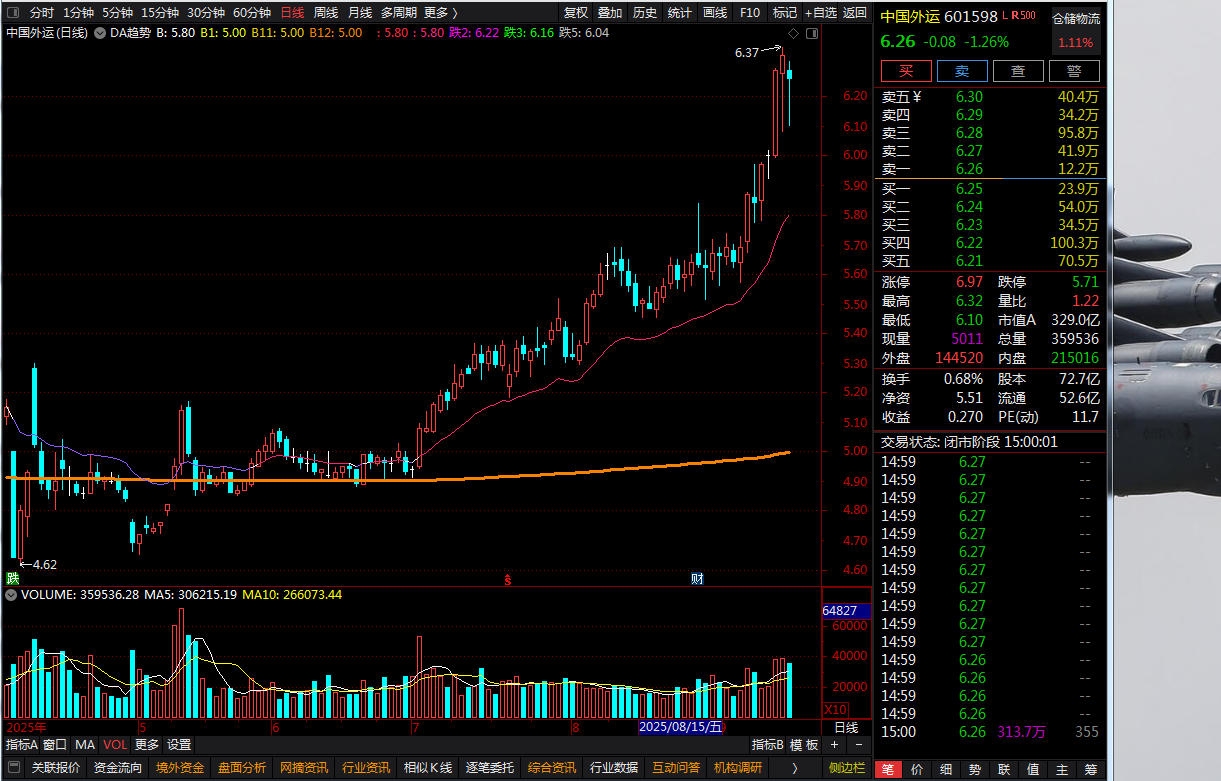Open the 盘面分析 tab
The image size is (1221, 781).
click(242, 768)
